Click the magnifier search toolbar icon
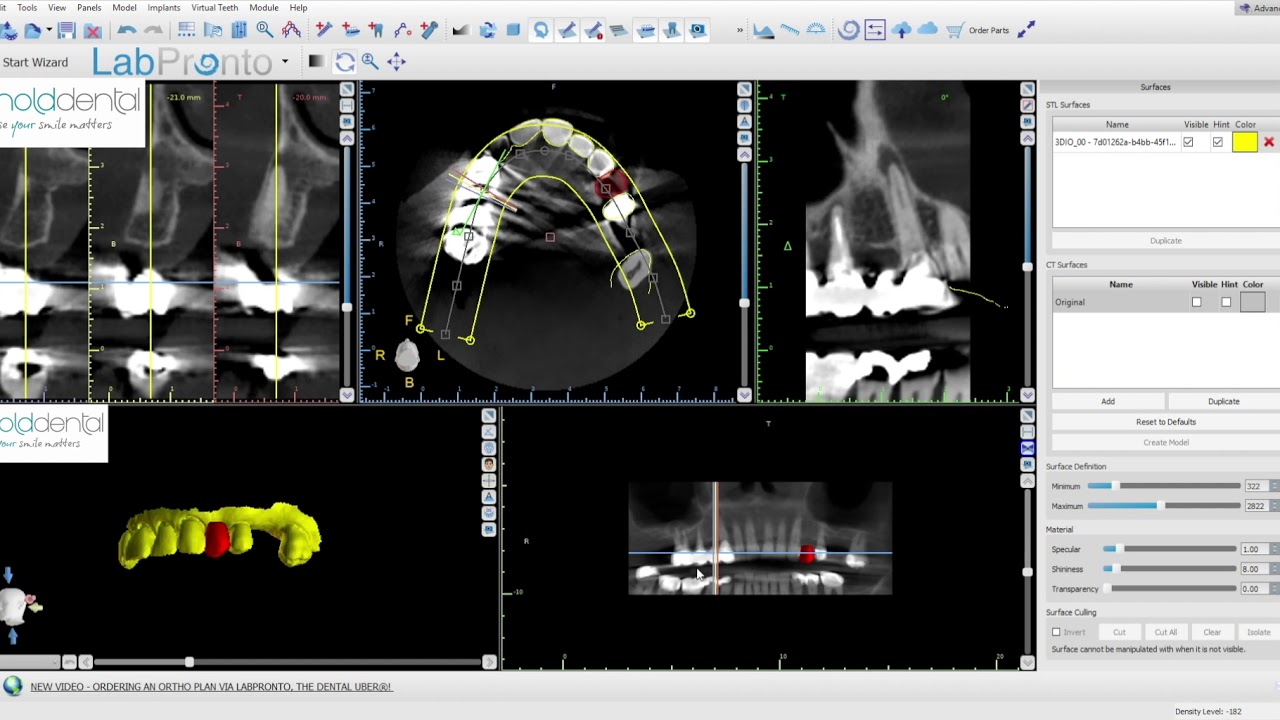 tap(265, 30)
